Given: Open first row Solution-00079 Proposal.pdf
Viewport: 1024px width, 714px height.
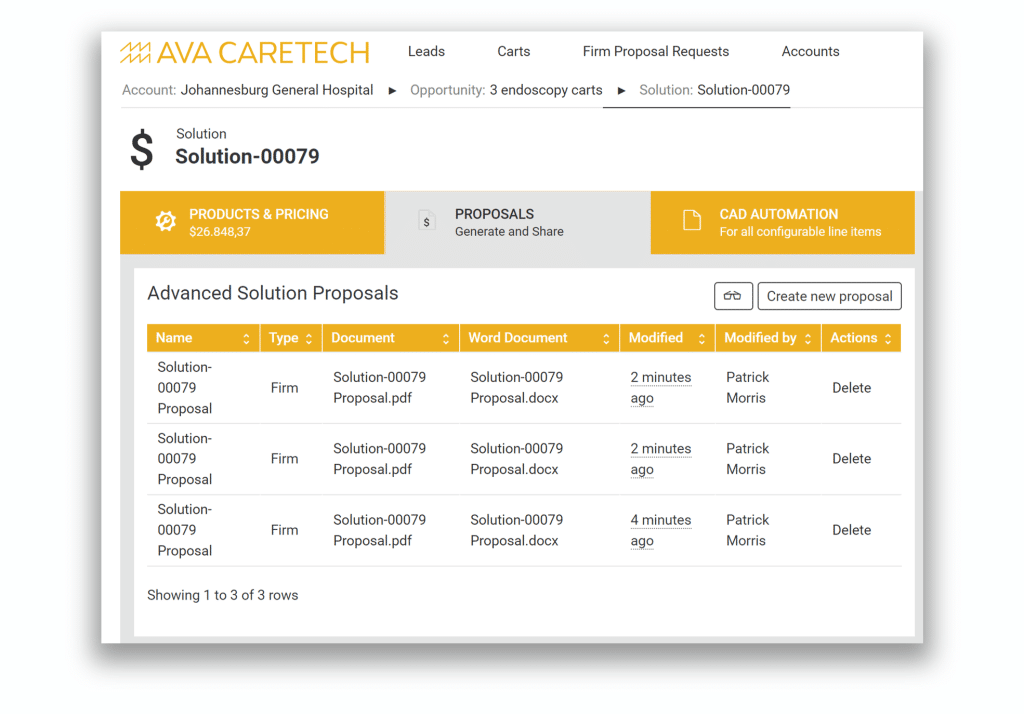Looking at the screenshot, I should click(379, 387).
